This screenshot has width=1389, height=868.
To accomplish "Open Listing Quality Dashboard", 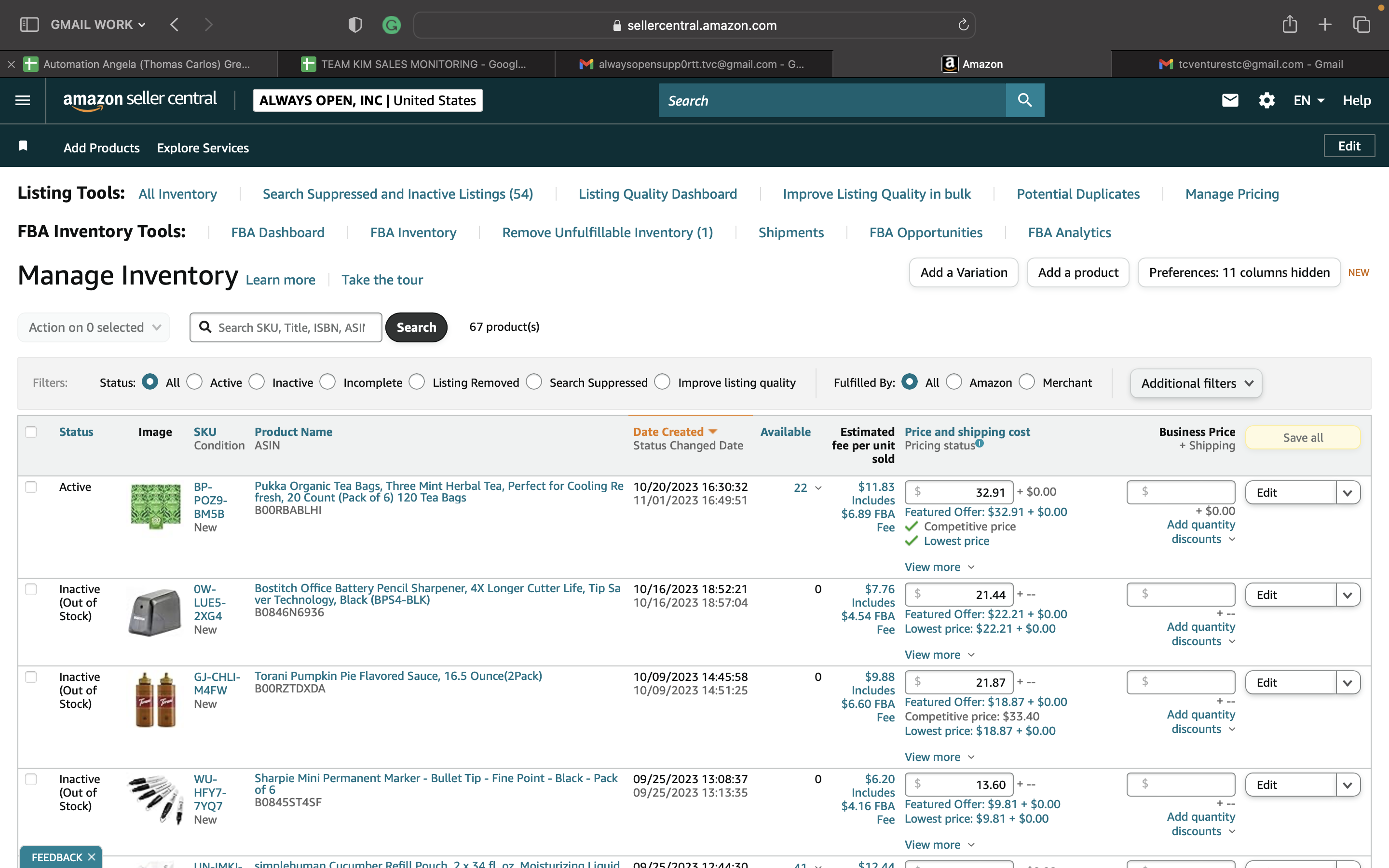I will tap(658, 194).
